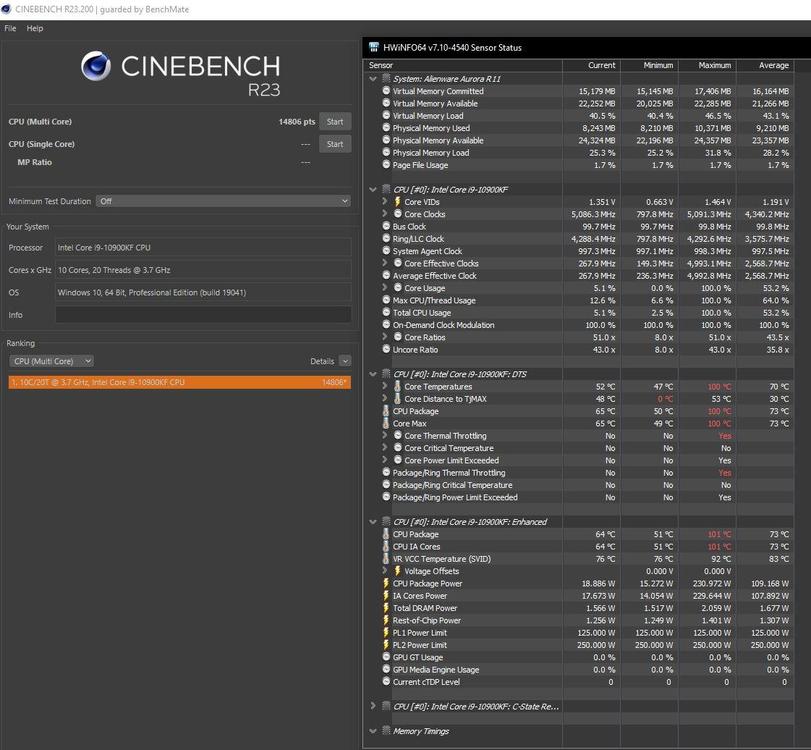Screen dimensions: 811x750
Task: Click the HWiNFO64 title bar icon
Action: 374,47
